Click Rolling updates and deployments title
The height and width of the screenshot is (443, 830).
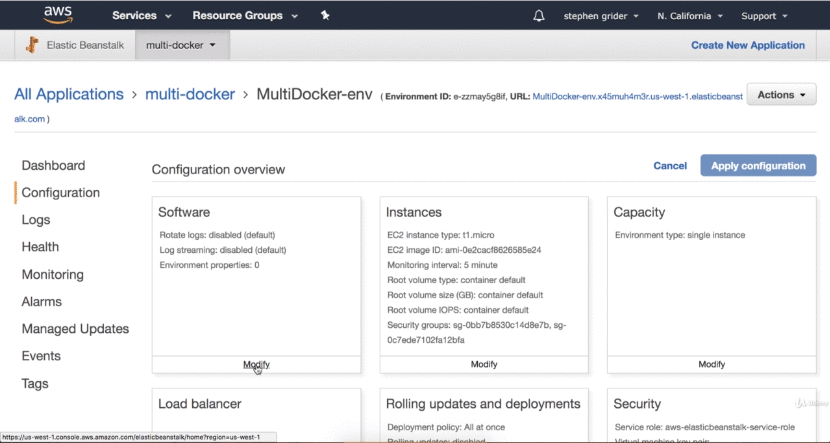483,403
